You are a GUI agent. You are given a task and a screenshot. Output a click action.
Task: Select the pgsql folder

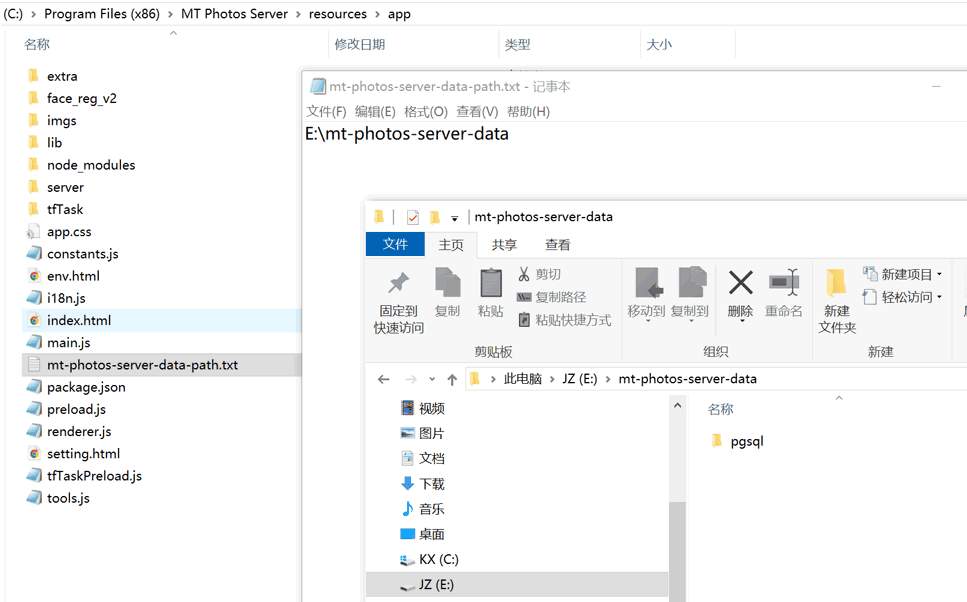[x=746, y=441]
